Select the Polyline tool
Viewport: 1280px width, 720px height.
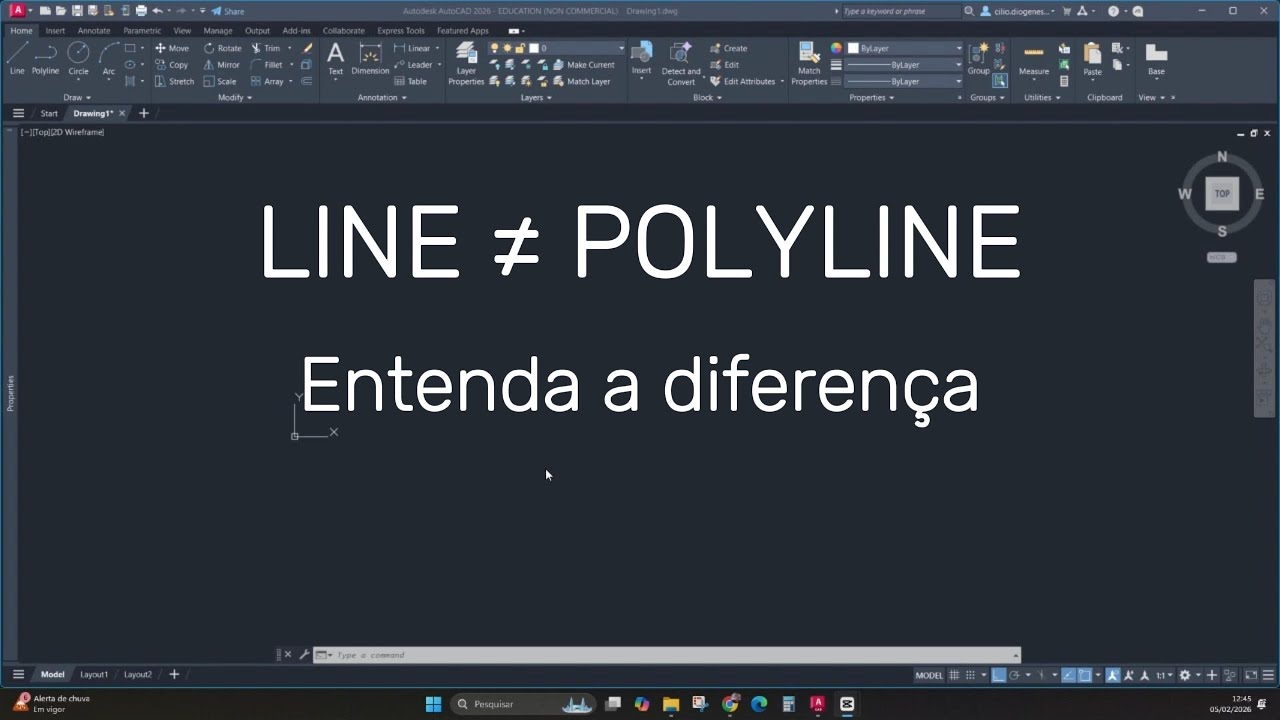point(45,58)
